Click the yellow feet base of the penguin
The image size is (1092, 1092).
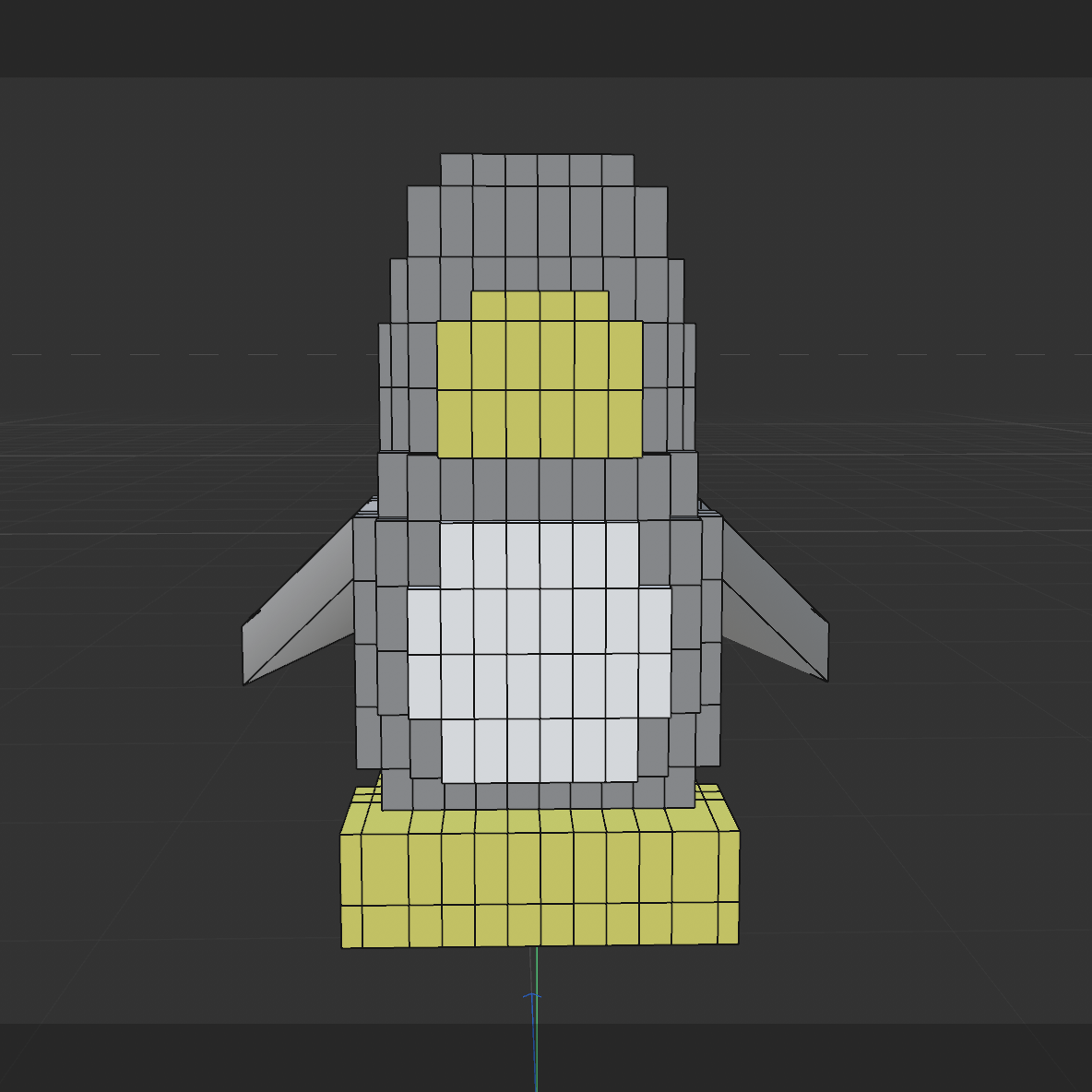[540, 876]
